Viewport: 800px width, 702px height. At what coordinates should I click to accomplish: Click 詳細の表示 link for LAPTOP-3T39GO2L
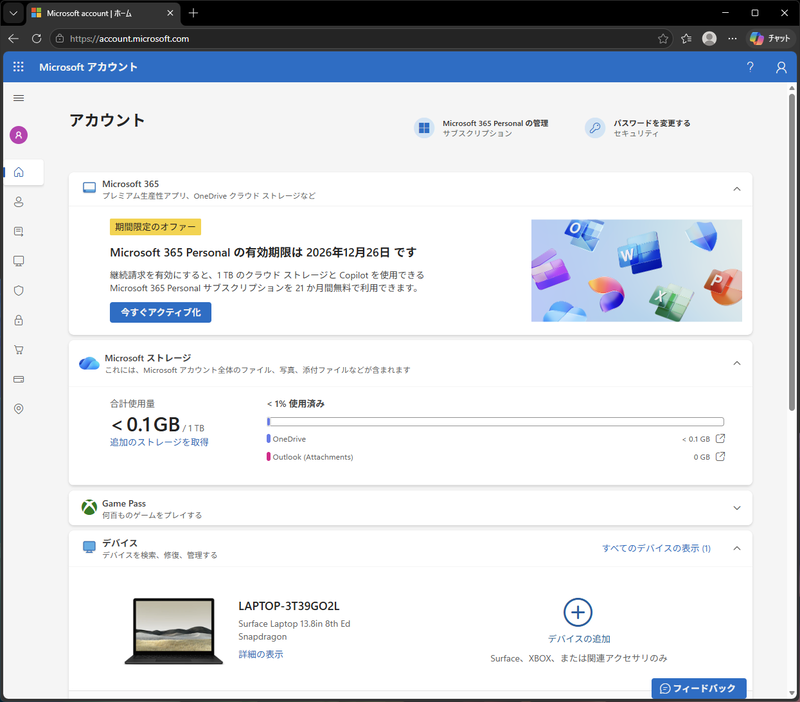pos(261,654)
